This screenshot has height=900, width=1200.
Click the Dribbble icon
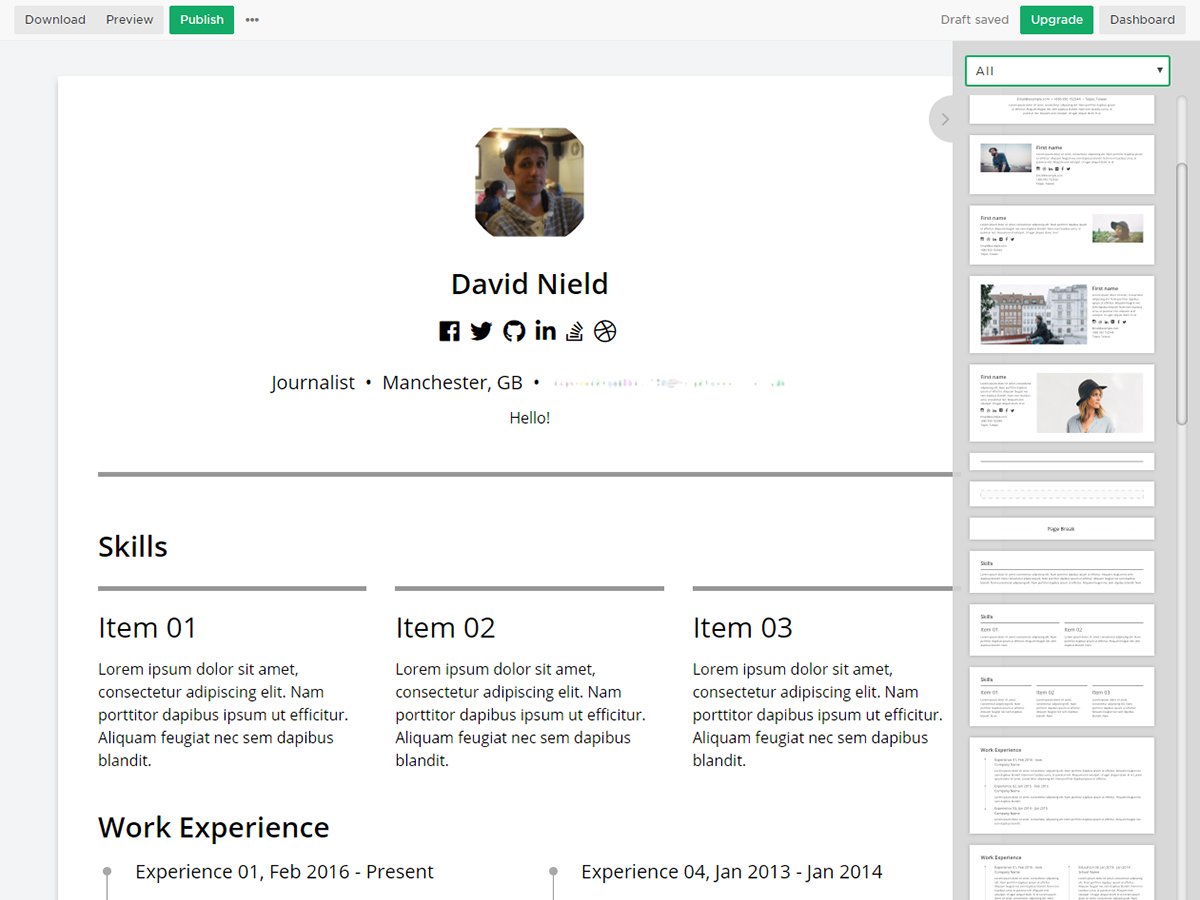[605, 331]
